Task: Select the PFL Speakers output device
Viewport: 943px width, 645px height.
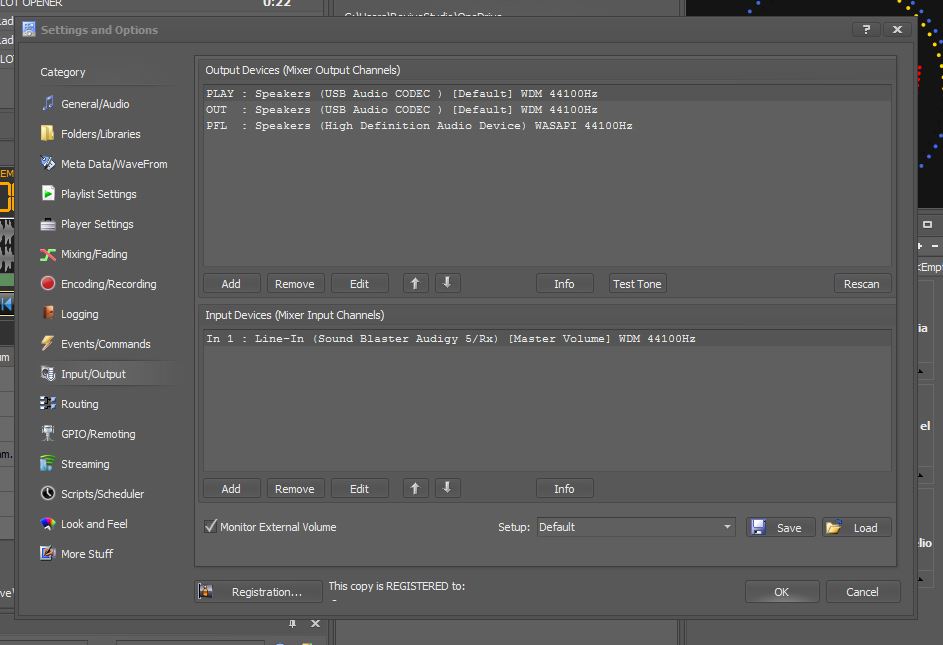Action: [x=420, y=126]
